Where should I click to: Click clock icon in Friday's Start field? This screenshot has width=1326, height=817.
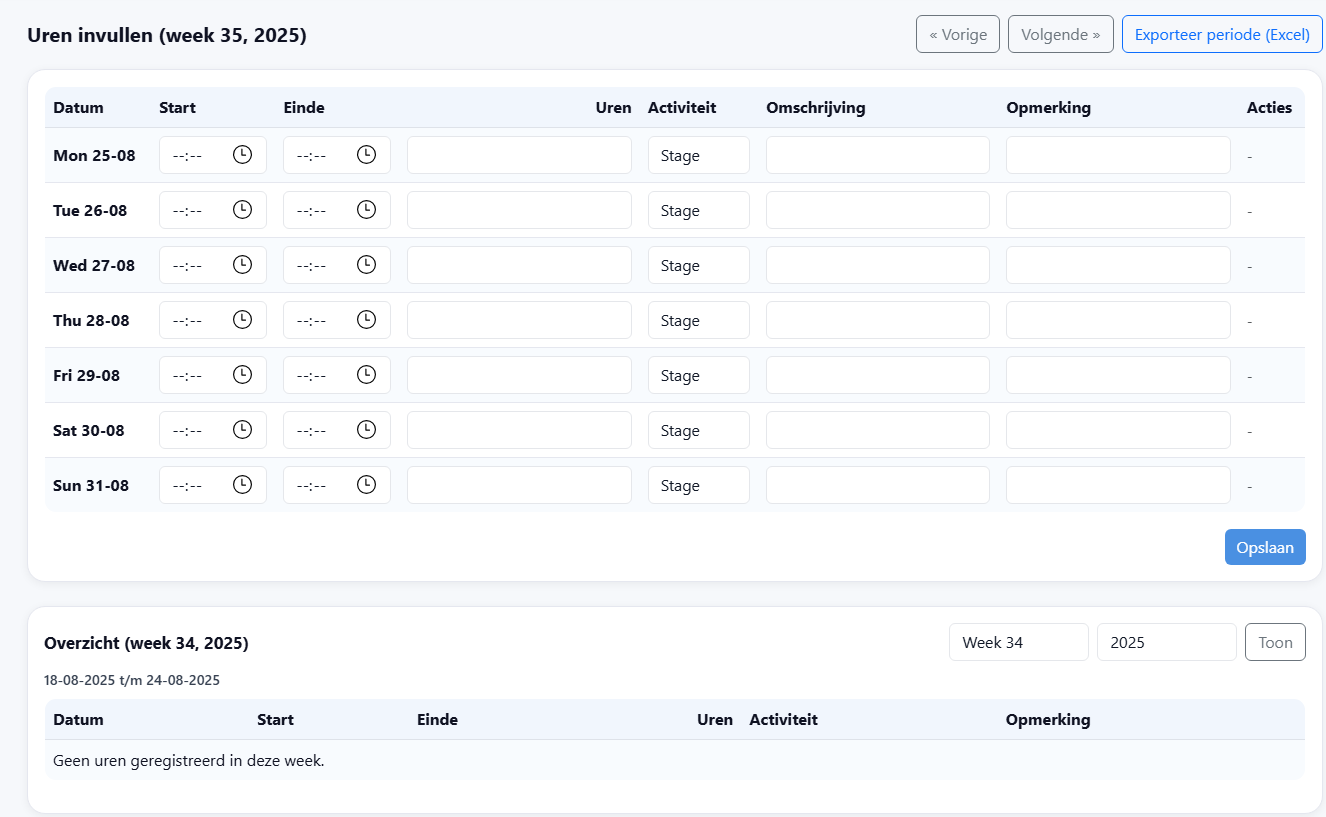[x=242, y=375]
